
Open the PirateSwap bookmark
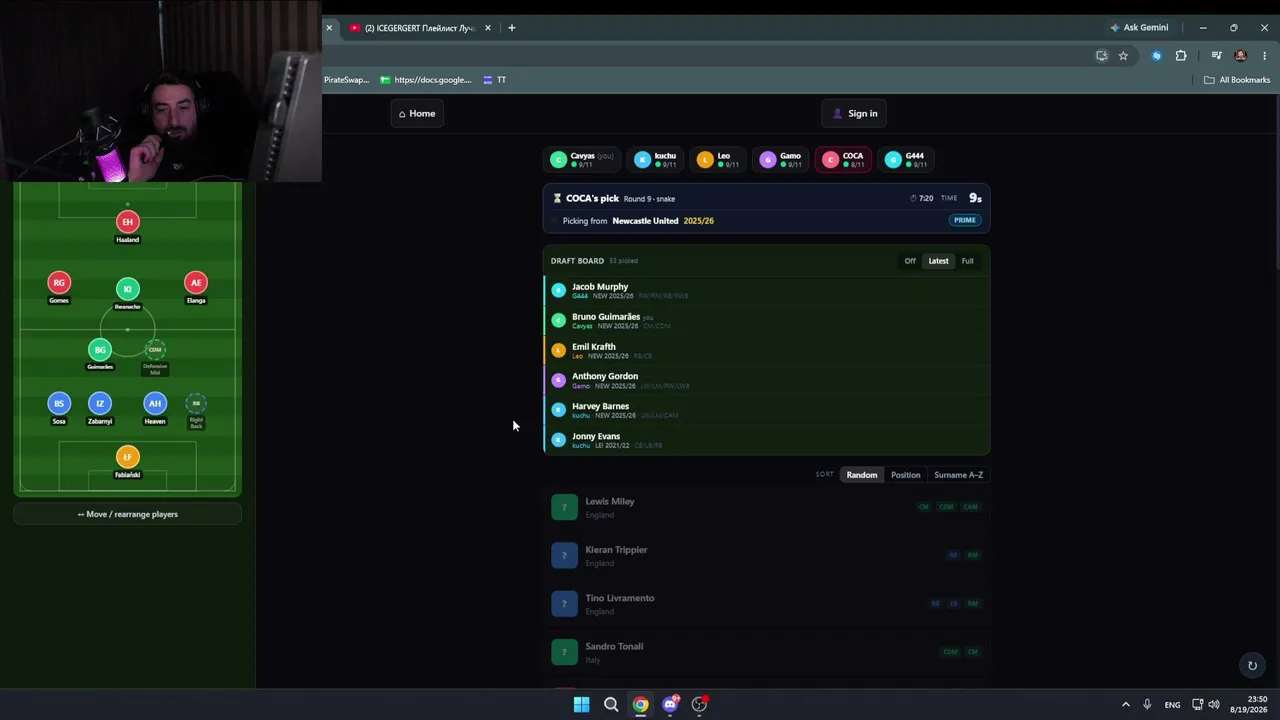click(x=346, y=80)
